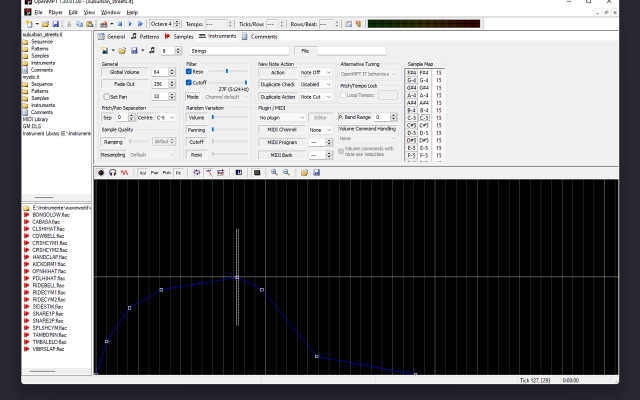
Task: Click the Random Variation Volume slider
Action: coord(229,118)
